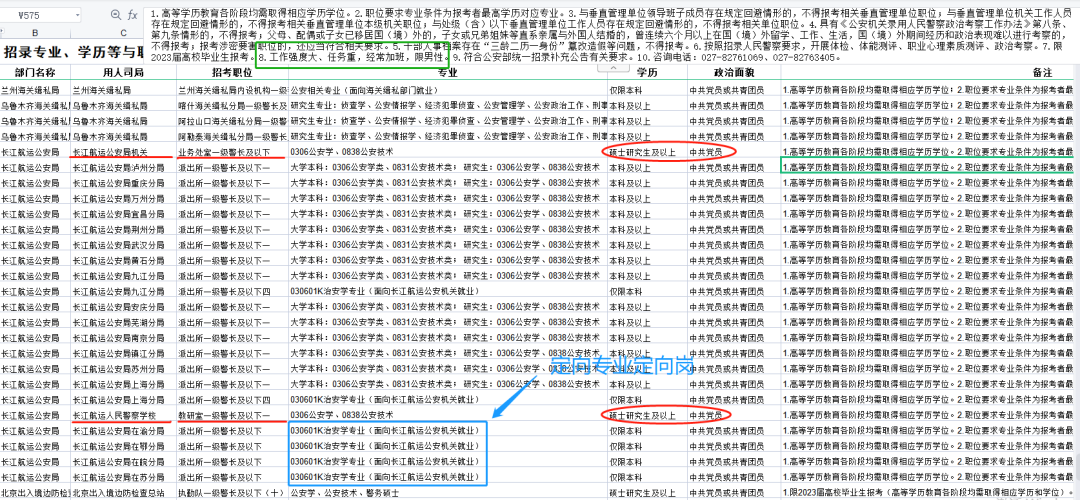Viewport: 1080px width, 500px height.
Task: Select cell 长江航运公安局重庆分局
Action: point(123,182)
